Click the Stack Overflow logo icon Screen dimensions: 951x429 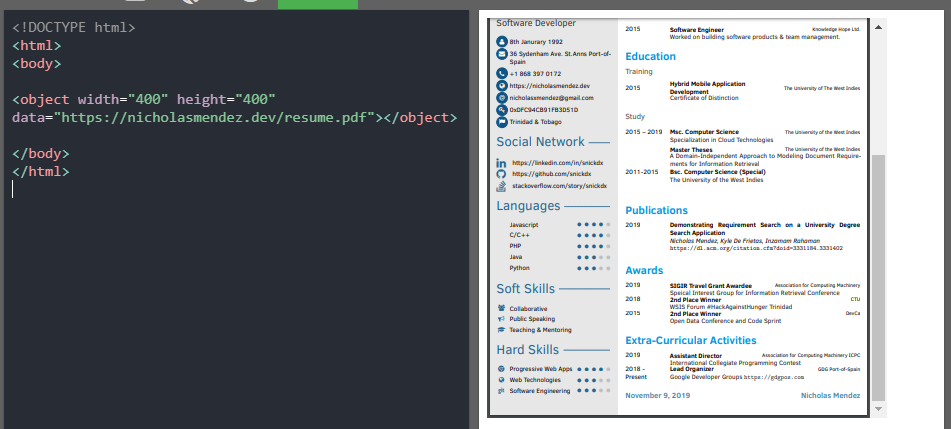501,186
